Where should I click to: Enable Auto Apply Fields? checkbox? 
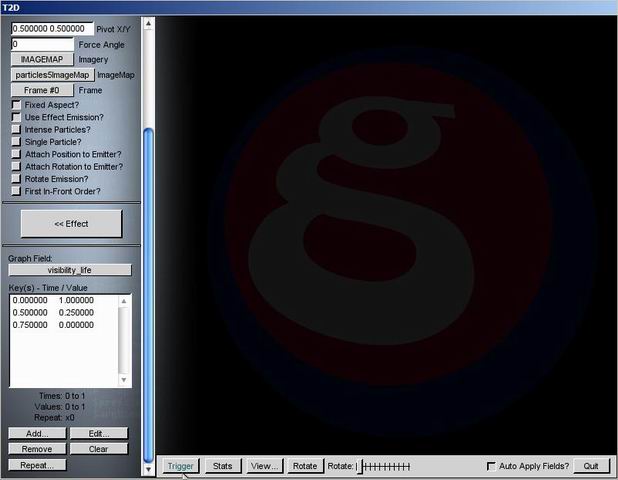point(491,466)
